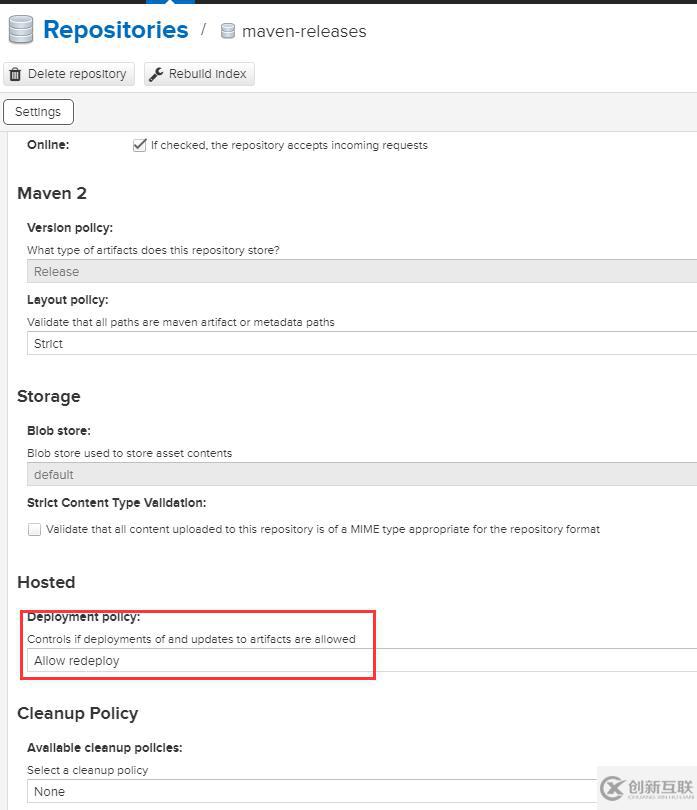Switch to the Settings tab
This screenshot has width=697, height=810.
coord(38,112)
